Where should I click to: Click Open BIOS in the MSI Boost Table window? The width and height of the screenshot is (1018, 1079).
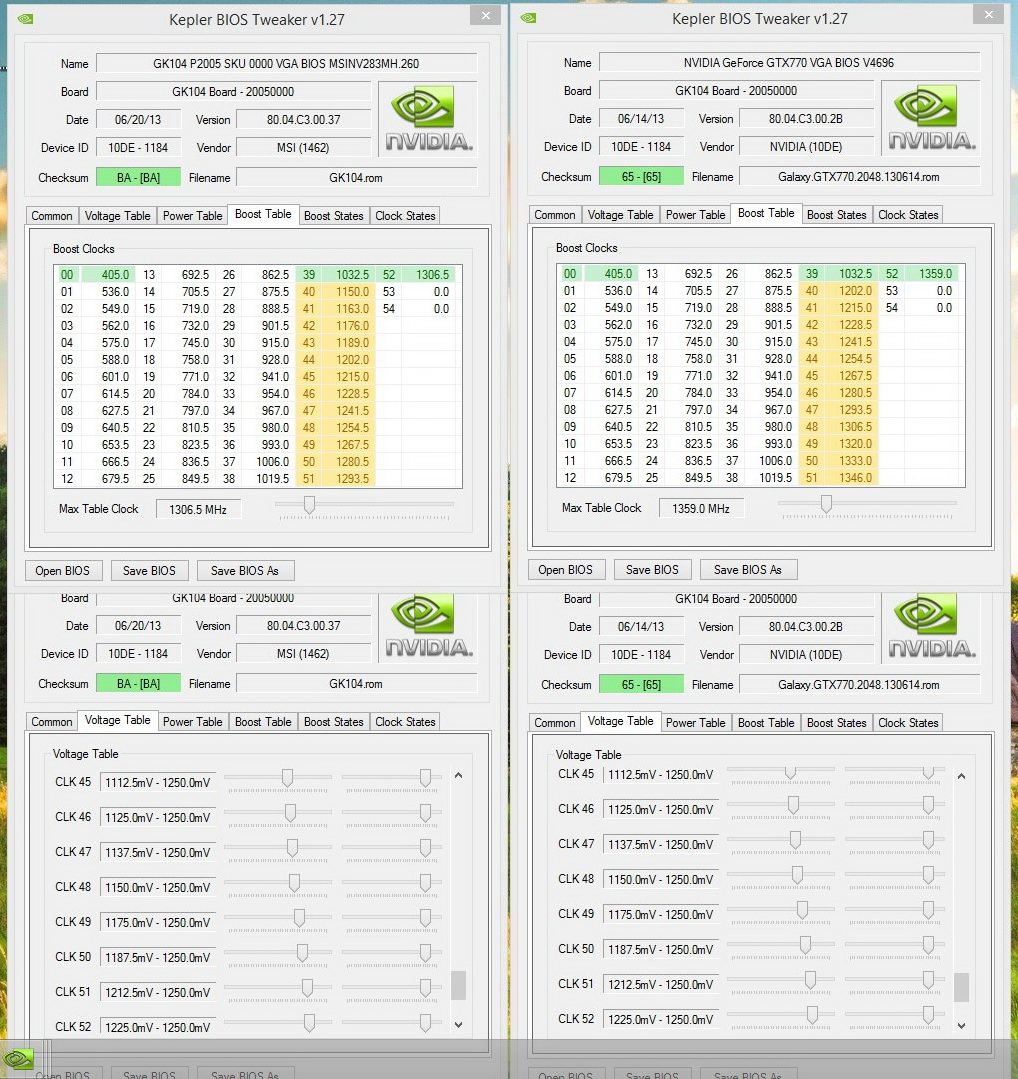[x=63, y=570]
